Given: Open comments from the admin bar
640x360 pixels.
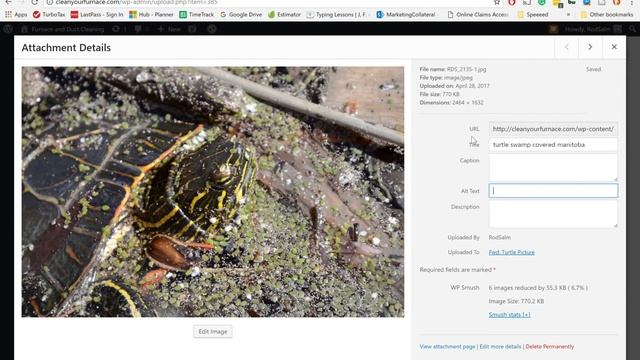Looking at the screenshot, I should tap(141, 29).
